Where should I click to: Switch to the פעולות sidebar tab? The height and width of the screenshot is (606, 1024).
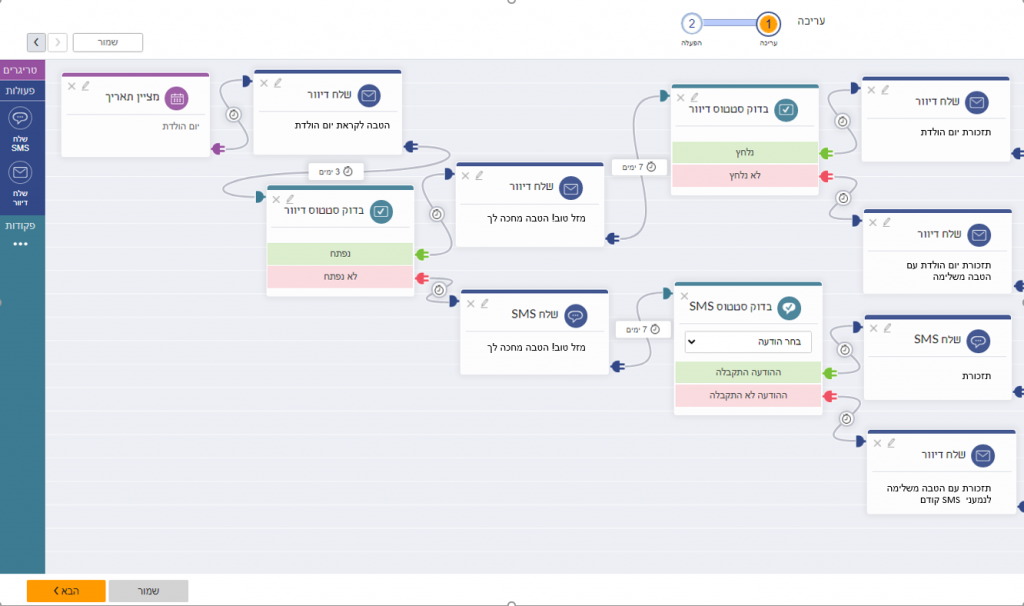(x=21, y=91)
